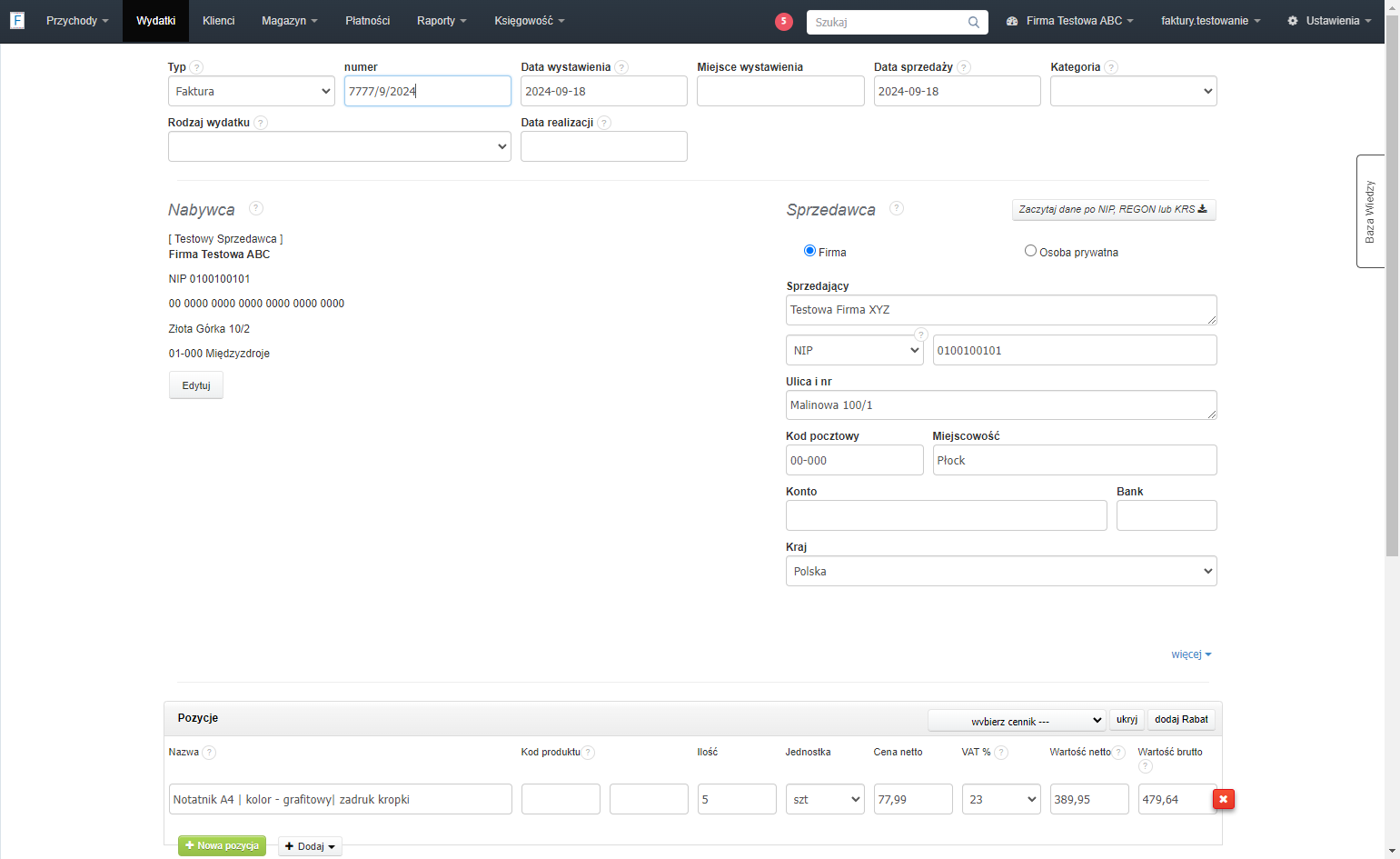The image size is (1400, 859).
Task: Open the NIP identifier type dropdown
Action: point(855,350)
